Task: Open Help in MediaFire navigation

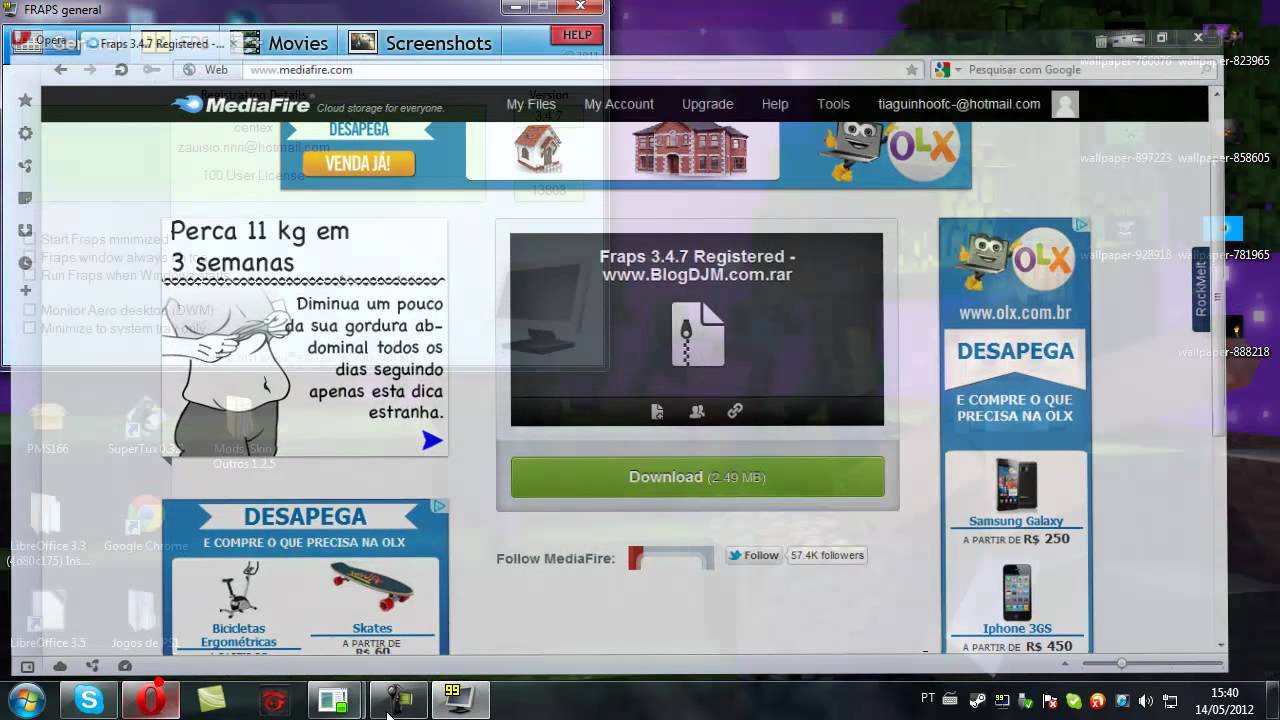Action: (775, 104)
